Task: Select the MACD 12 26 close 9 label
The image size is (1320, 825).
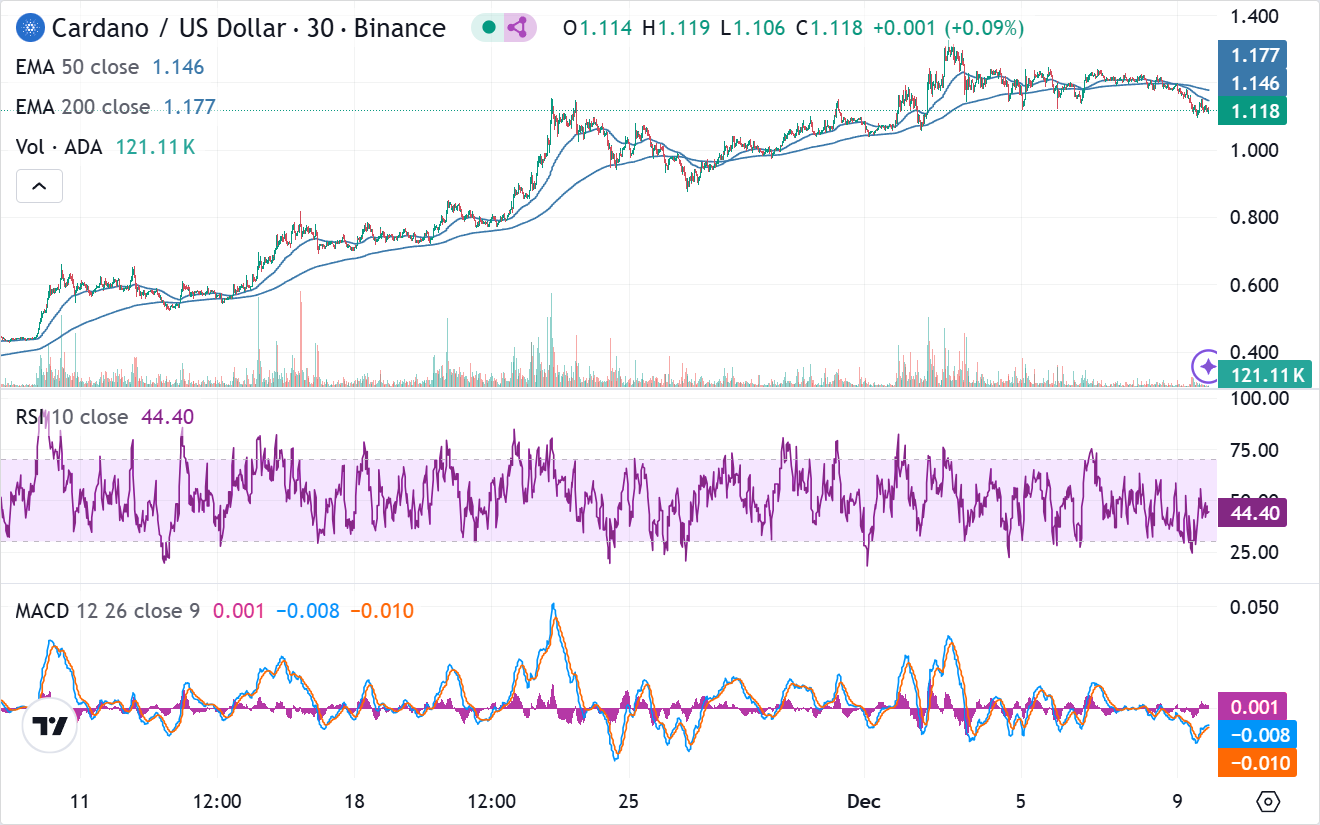Action: pos(108,610)
